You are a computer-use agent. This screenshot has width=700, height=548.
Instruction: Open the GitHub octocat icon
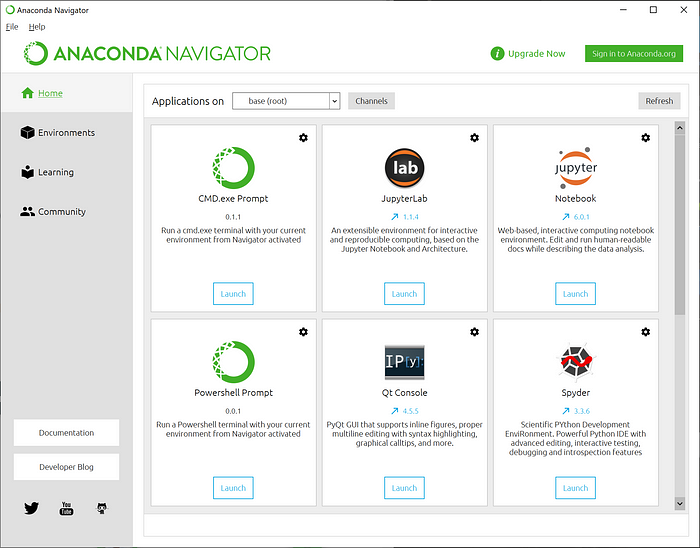click(x=102, y=508)
